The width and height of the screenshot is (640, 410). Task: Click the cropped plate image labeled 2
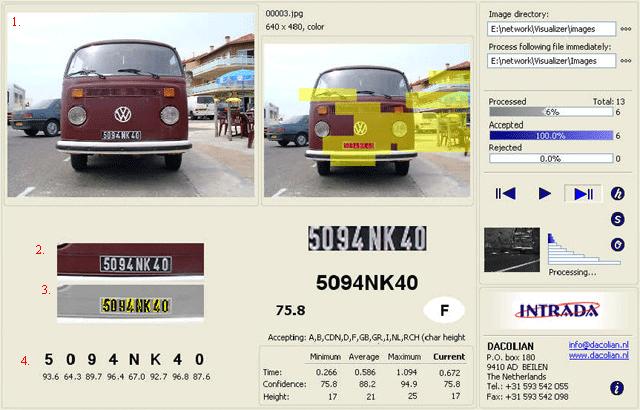130,260
